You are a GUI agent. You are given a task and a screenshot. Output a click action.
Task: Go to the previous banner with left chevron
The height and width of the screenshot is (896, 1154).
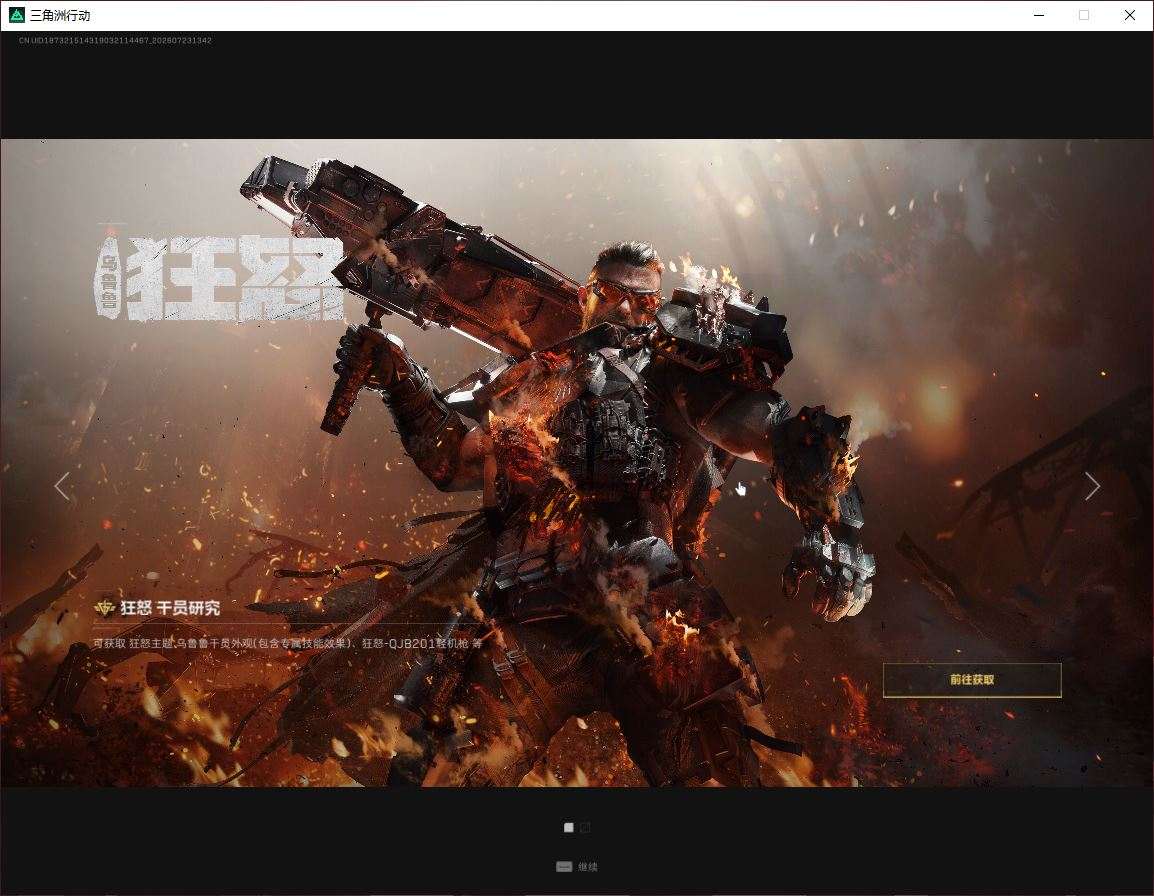[63, 487]
